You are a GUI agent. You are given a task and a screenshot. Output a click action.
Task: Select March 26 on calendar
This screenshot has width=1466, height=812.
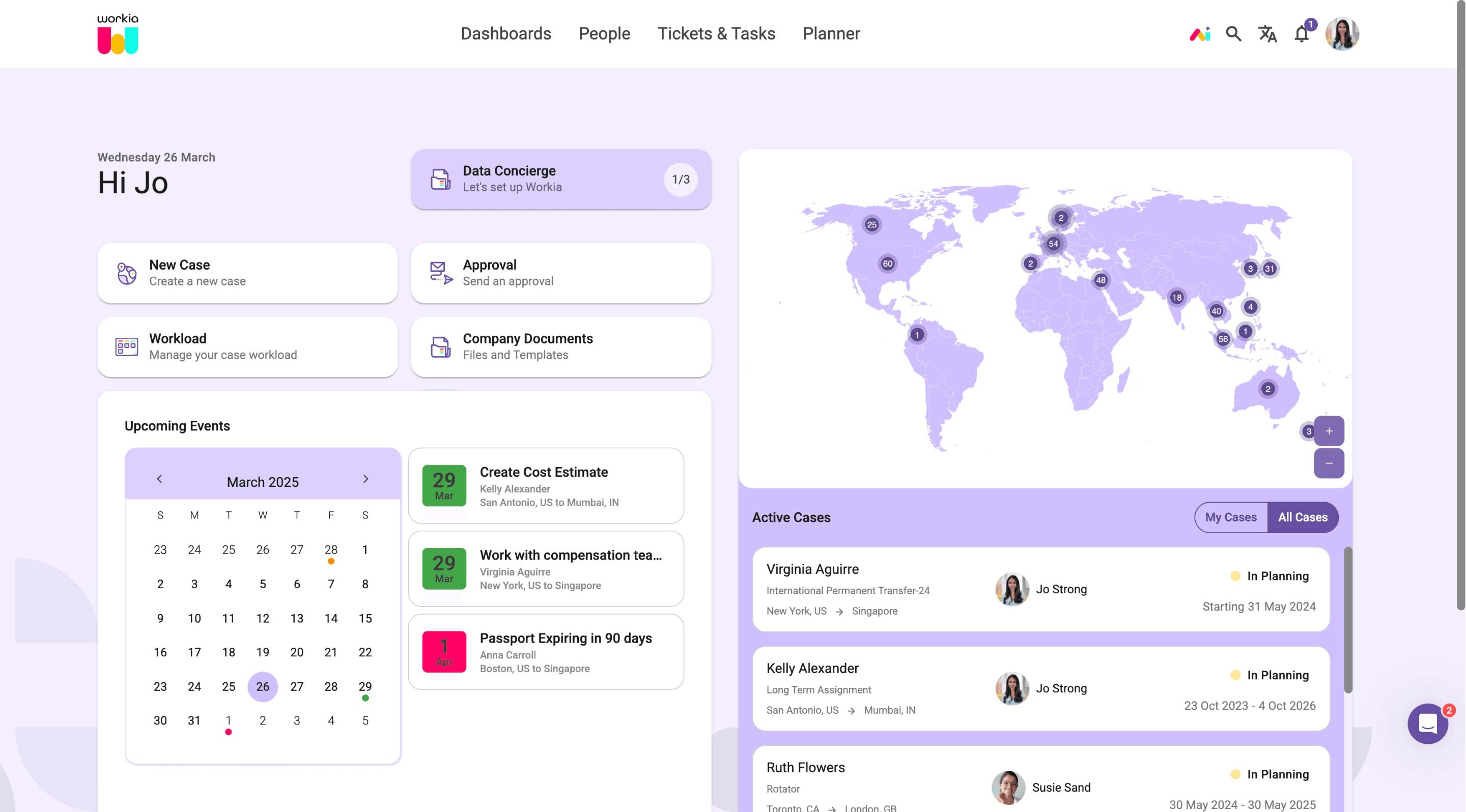(262, 686)
